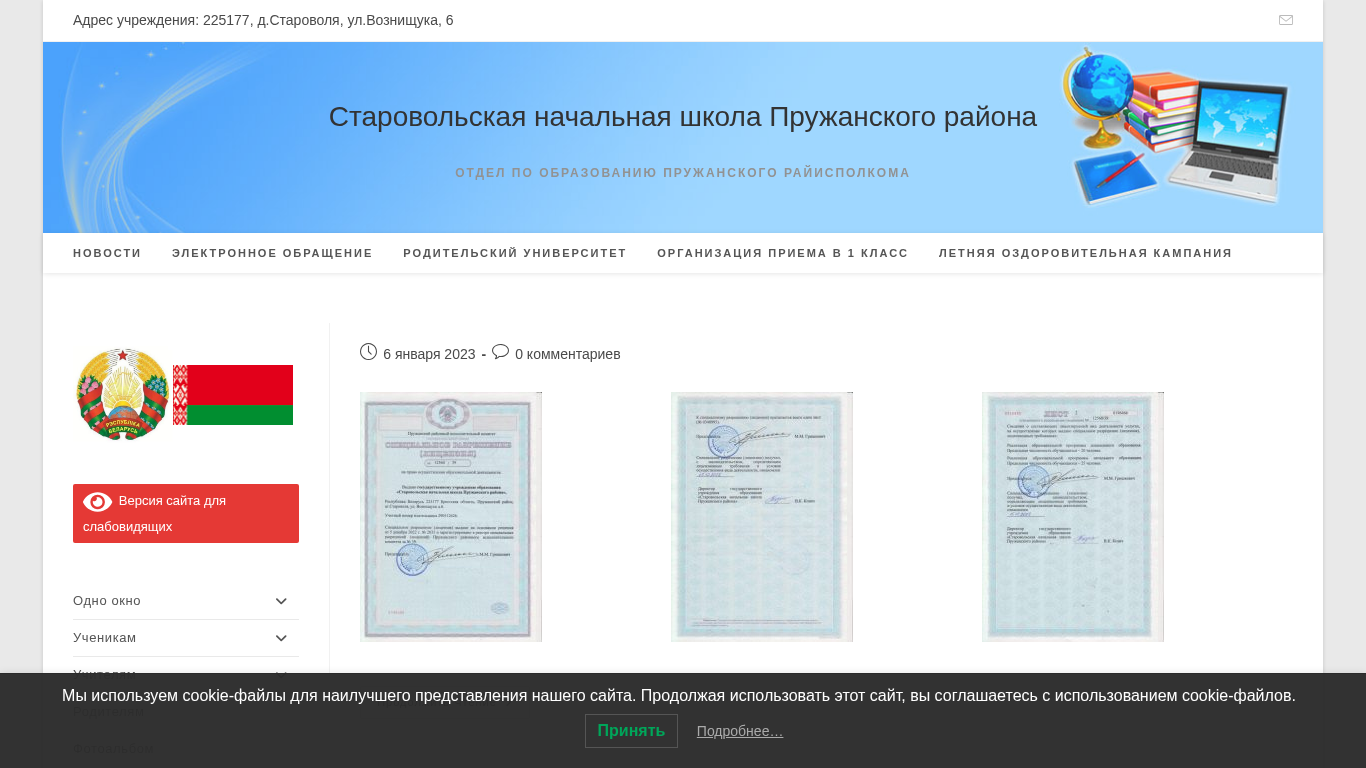
Task: Open the first license document thumbnail
Action: click(451, 516)
